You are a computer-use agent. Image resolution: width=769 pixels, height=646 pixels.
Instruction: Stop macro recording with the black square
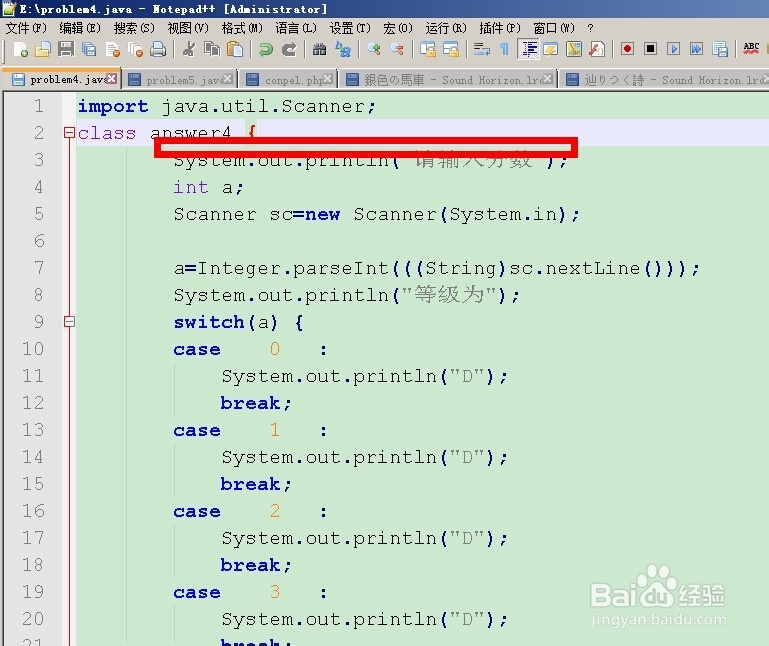click(x=650, y=50)
